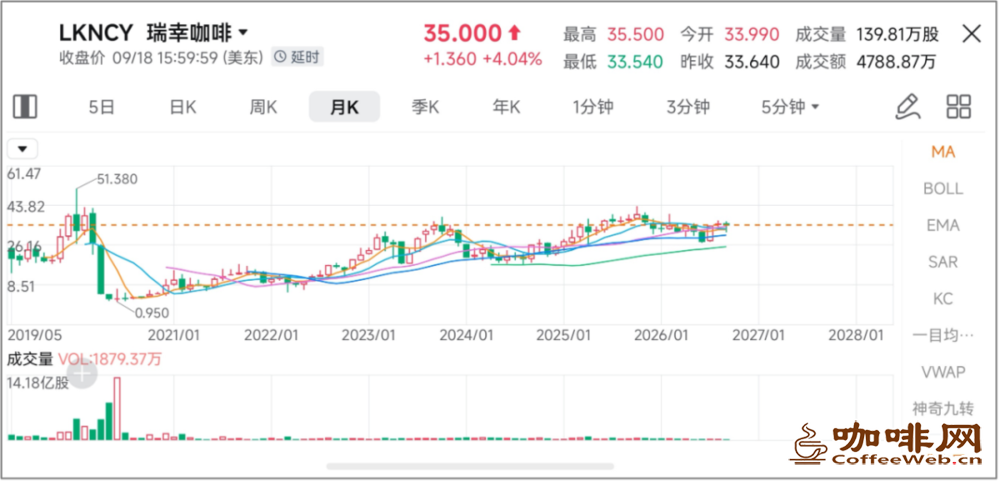Image resolution: width=1000 pixels, height=481 pixels.
Task: Switch to the 日K chart tab
Action: (183, 107)
